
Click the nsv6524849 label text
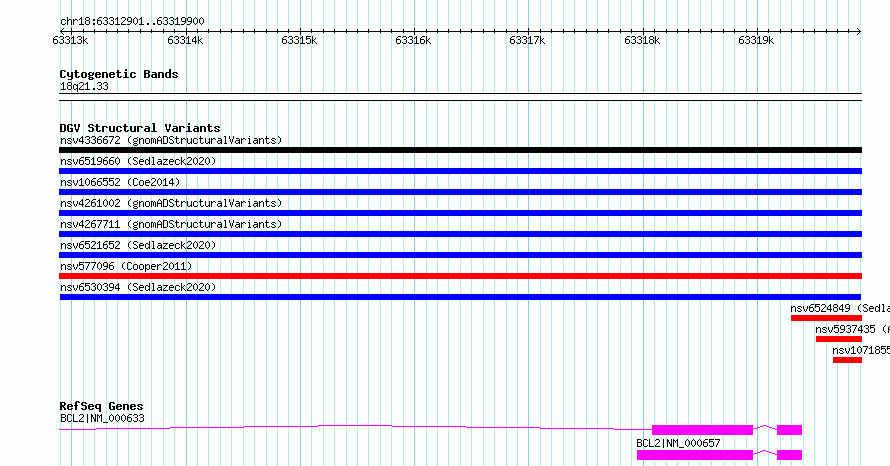coord(840,308)
